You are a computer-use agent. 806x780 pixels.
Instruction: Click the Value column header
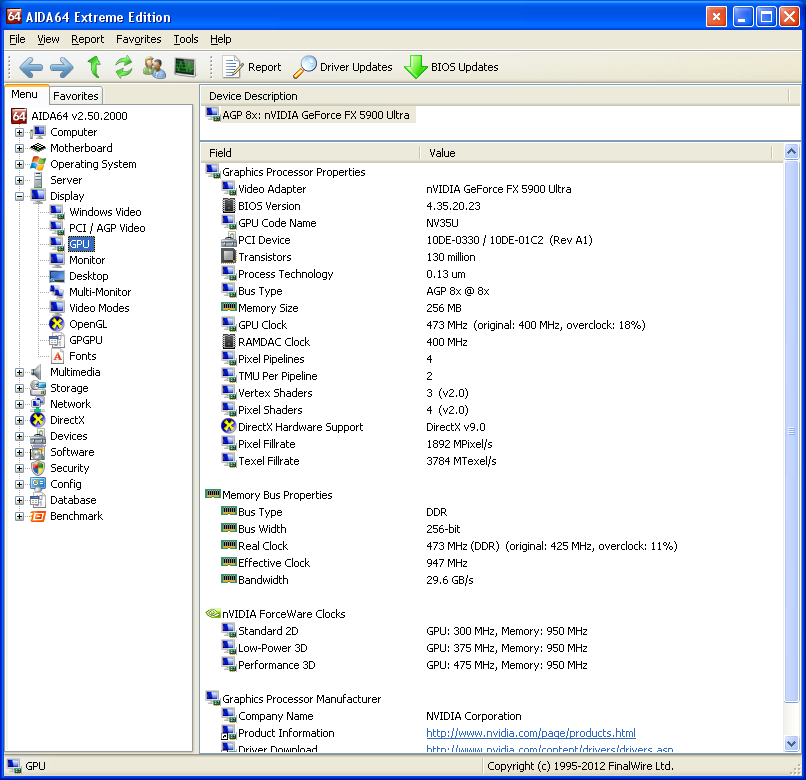[596, 153]
